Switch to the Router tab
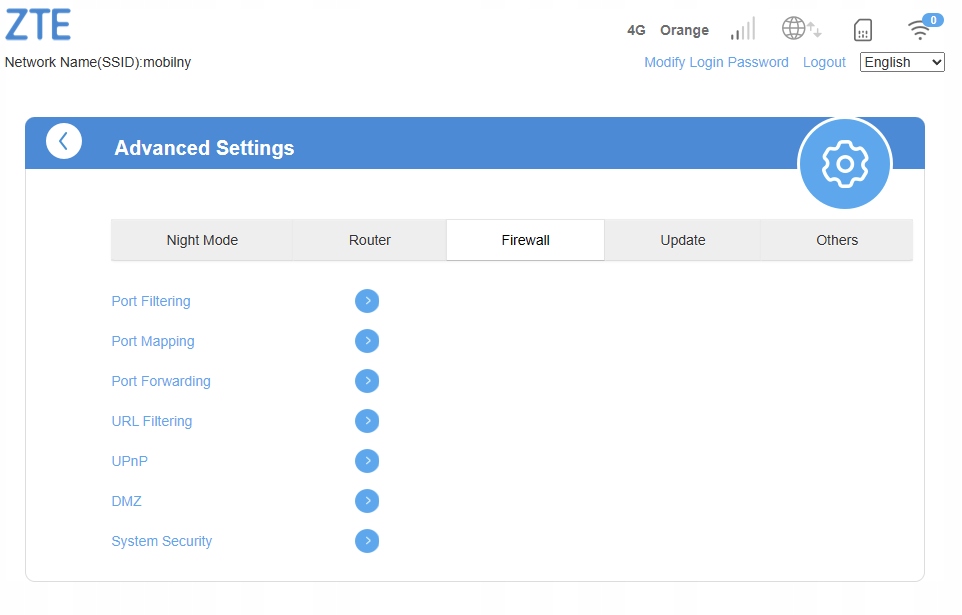962x615 pixels. tap(369, 240)
